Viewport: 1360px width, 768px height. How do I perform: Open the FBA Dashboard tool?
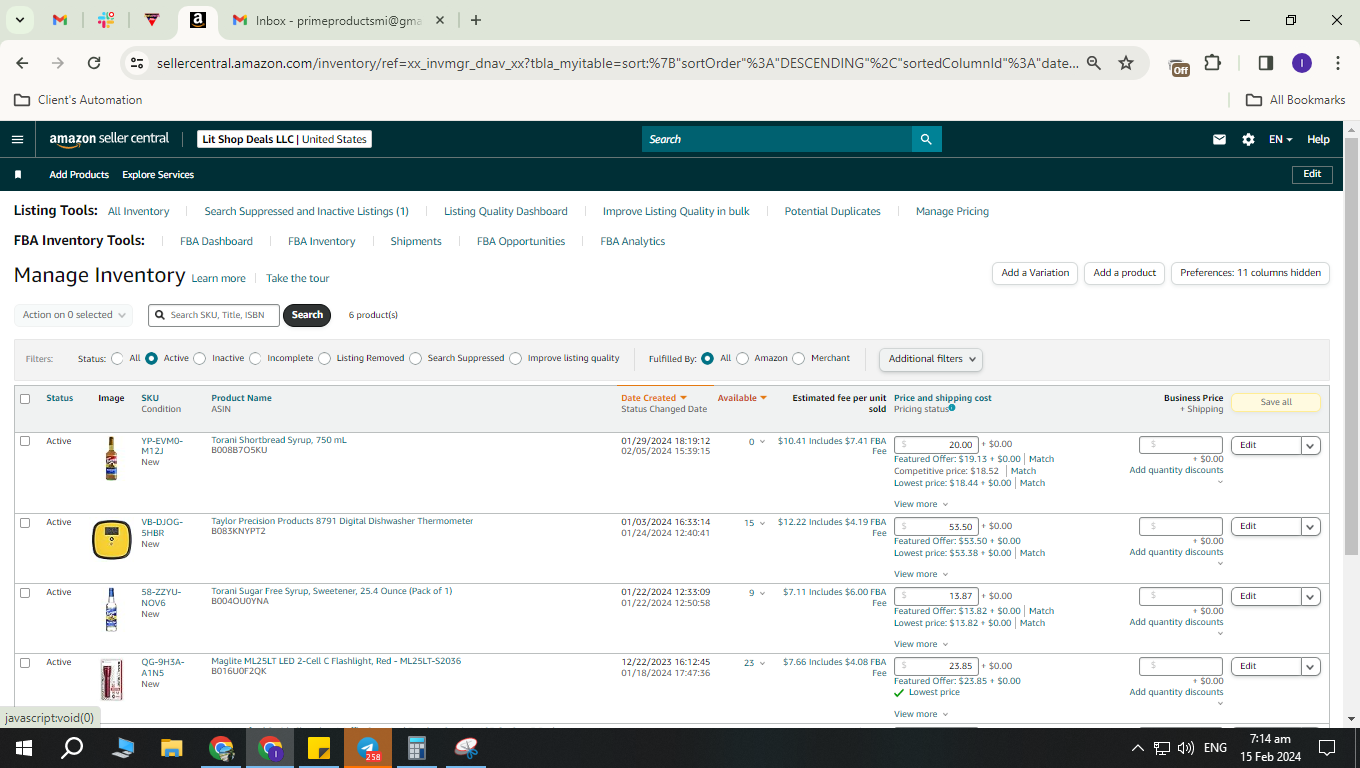[216, 242]
